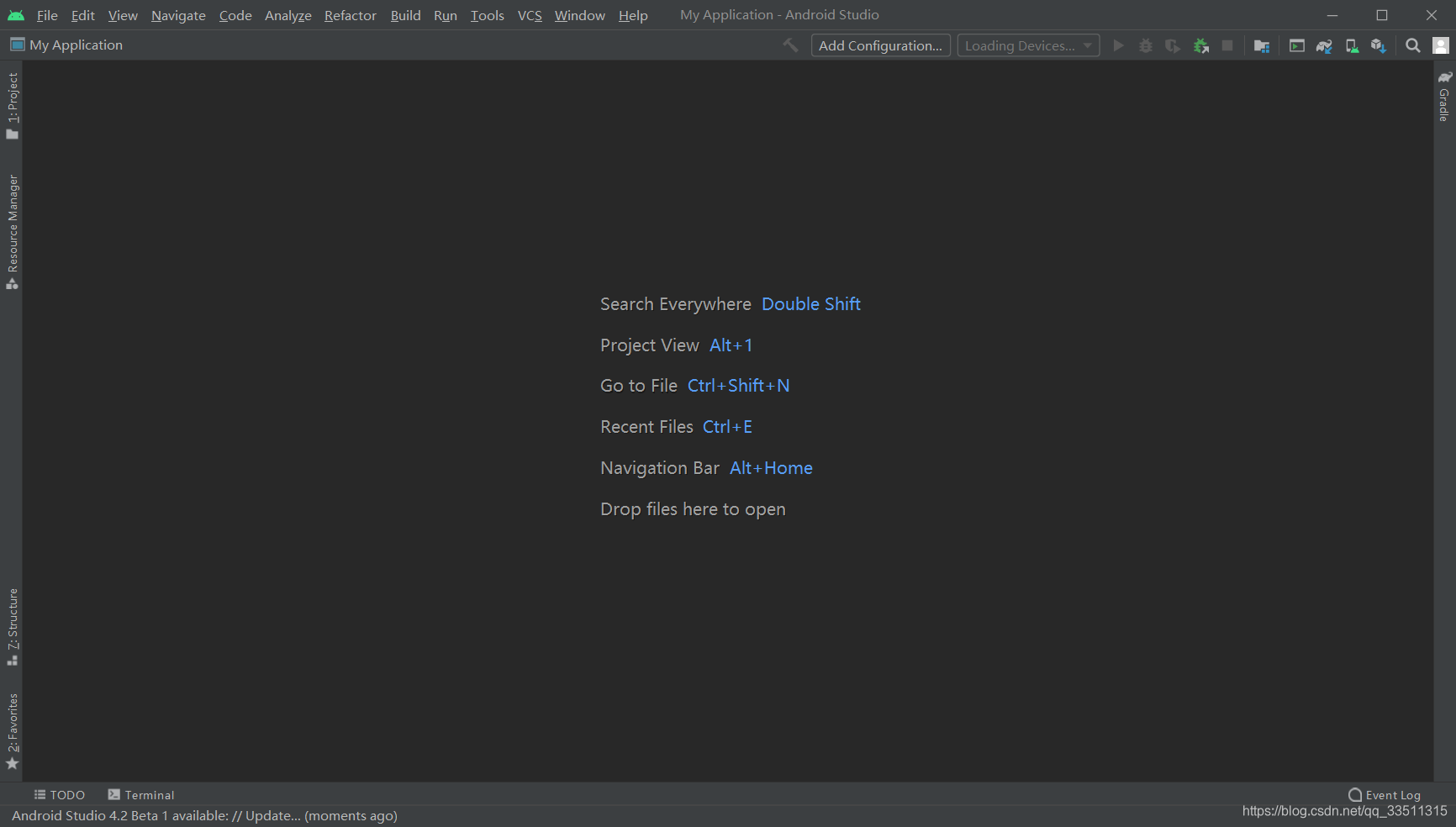Screen dimensions: 1456x827
Task: Click Search Everywhere magnifier icon
Action: pos(1413,45)
